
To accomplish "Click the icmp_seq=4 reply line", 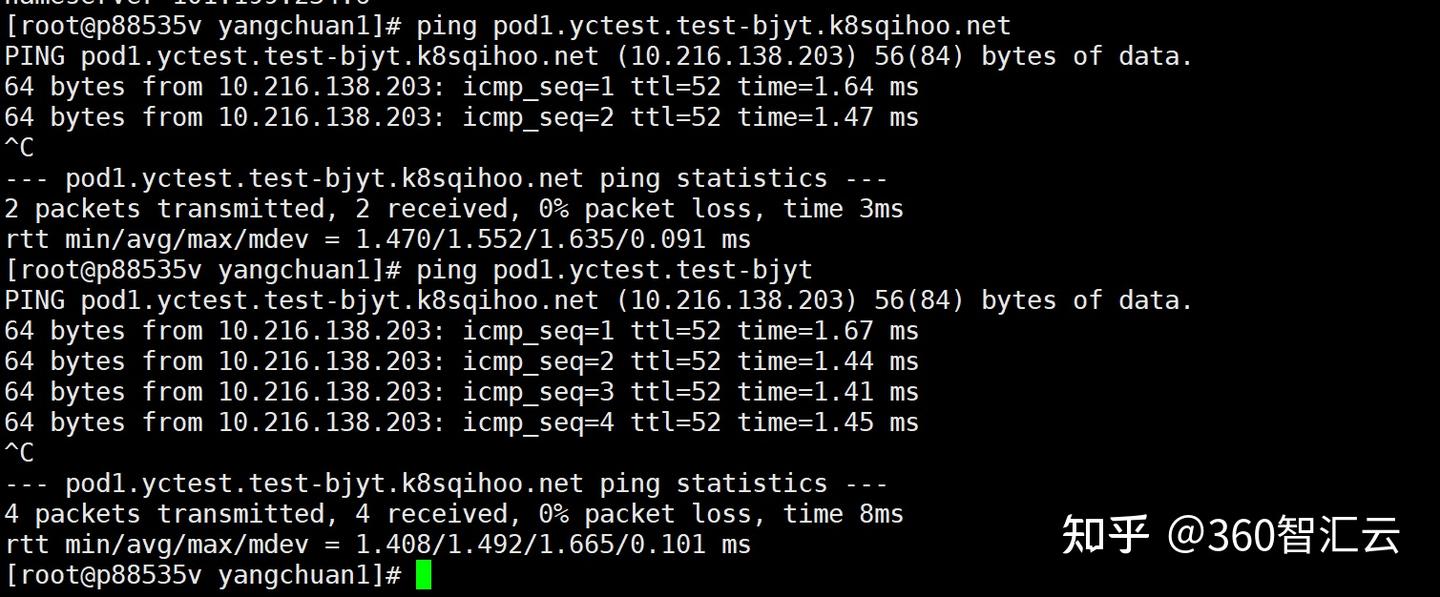I will (x=461, y=422).
